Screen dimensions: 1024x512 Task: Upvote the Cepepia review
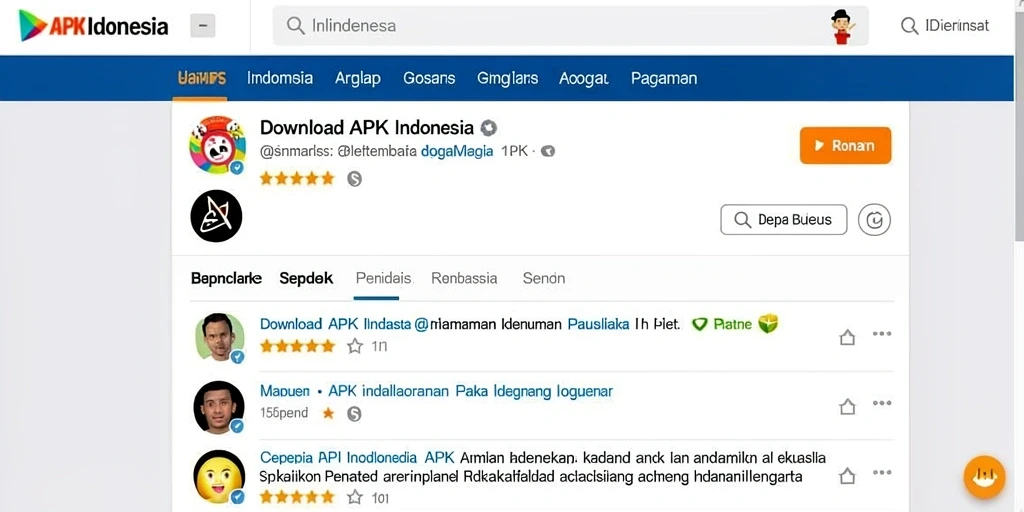[x=847, y=475]
